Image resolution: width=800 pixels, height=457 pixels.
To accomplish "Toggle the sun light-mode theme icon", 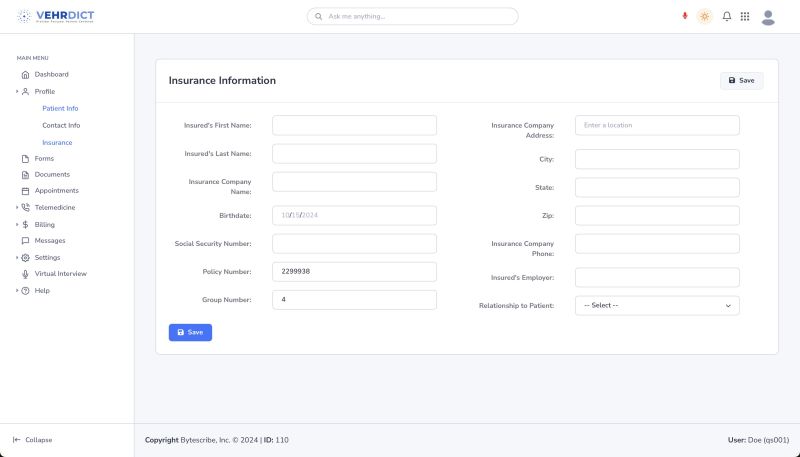I will pos(705,17).
